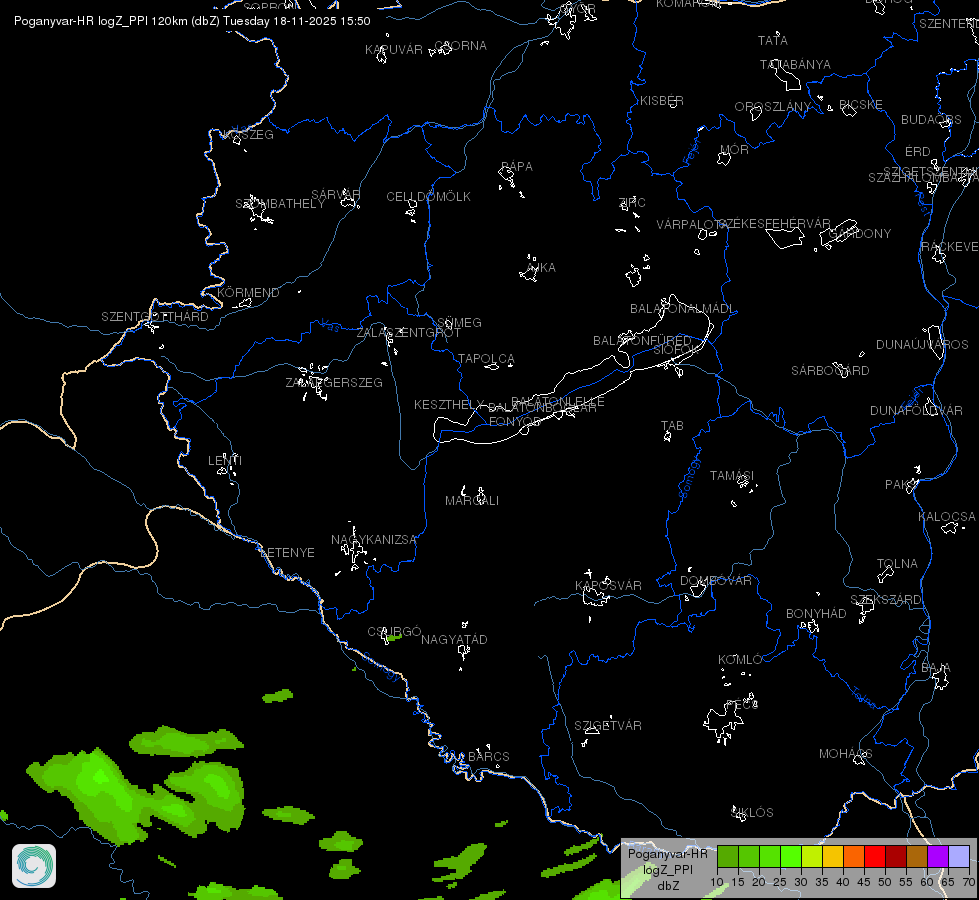This screenshot has width=979, height=900.
Task: Click the 60-65 dBZ purple legend swatch
Action: [938, 857]
